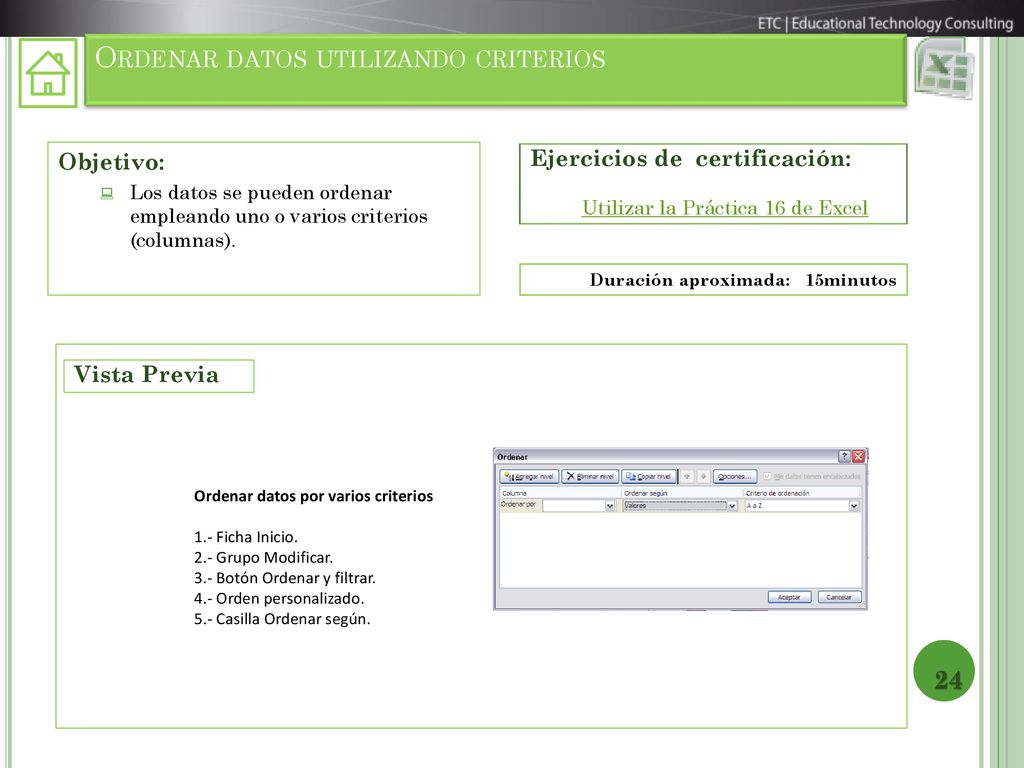Click the Excel logo icon
Screen dimensions: 1024x768
[x=944, y=69]
